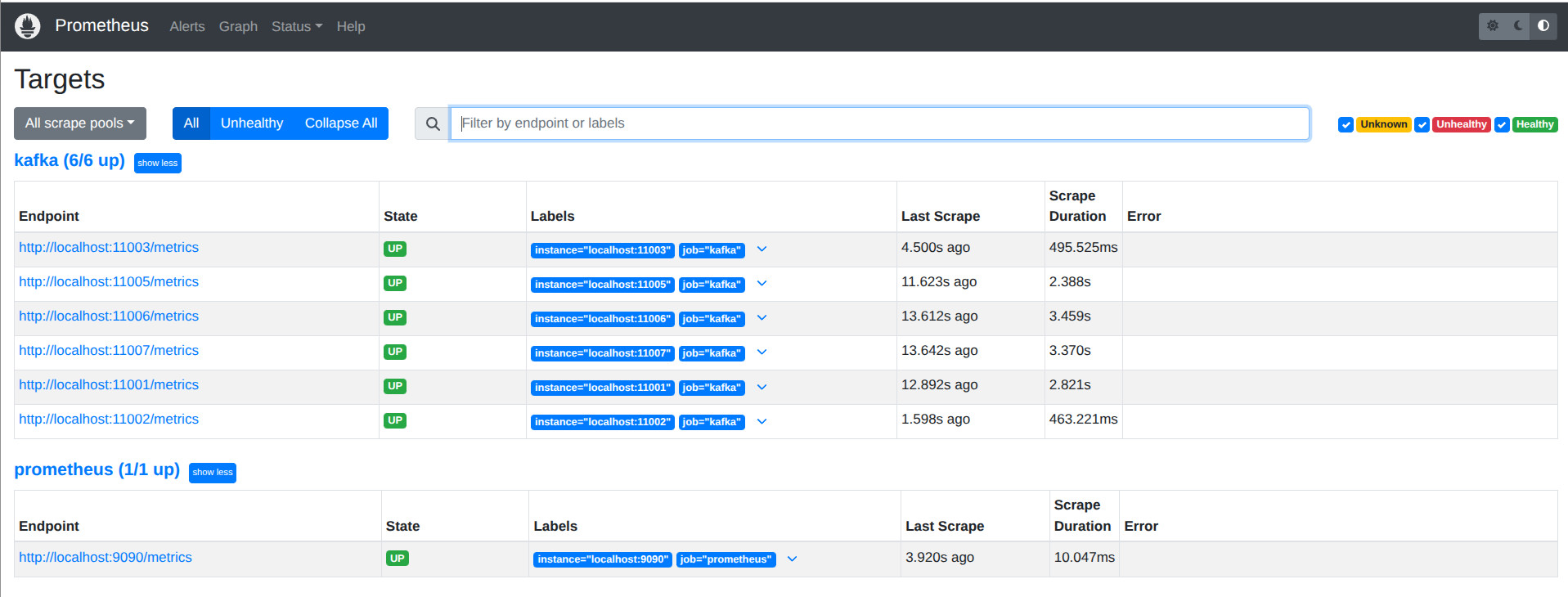
Task: Switch to dark theme moon icon
Action: coord(1518,26)
